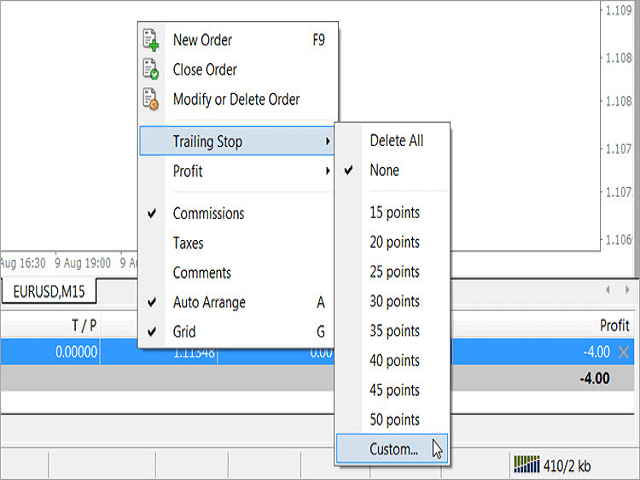The width and height of the screenshot is (640, 480).
Task: Click the New Order icon
Action: [x=151, y=41]
